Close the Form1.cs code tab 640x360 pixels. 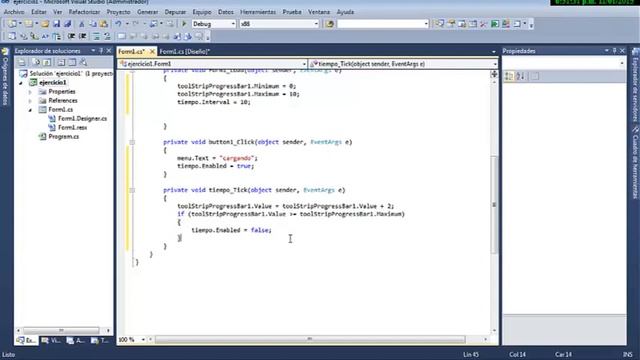click(x=152, y=51)
